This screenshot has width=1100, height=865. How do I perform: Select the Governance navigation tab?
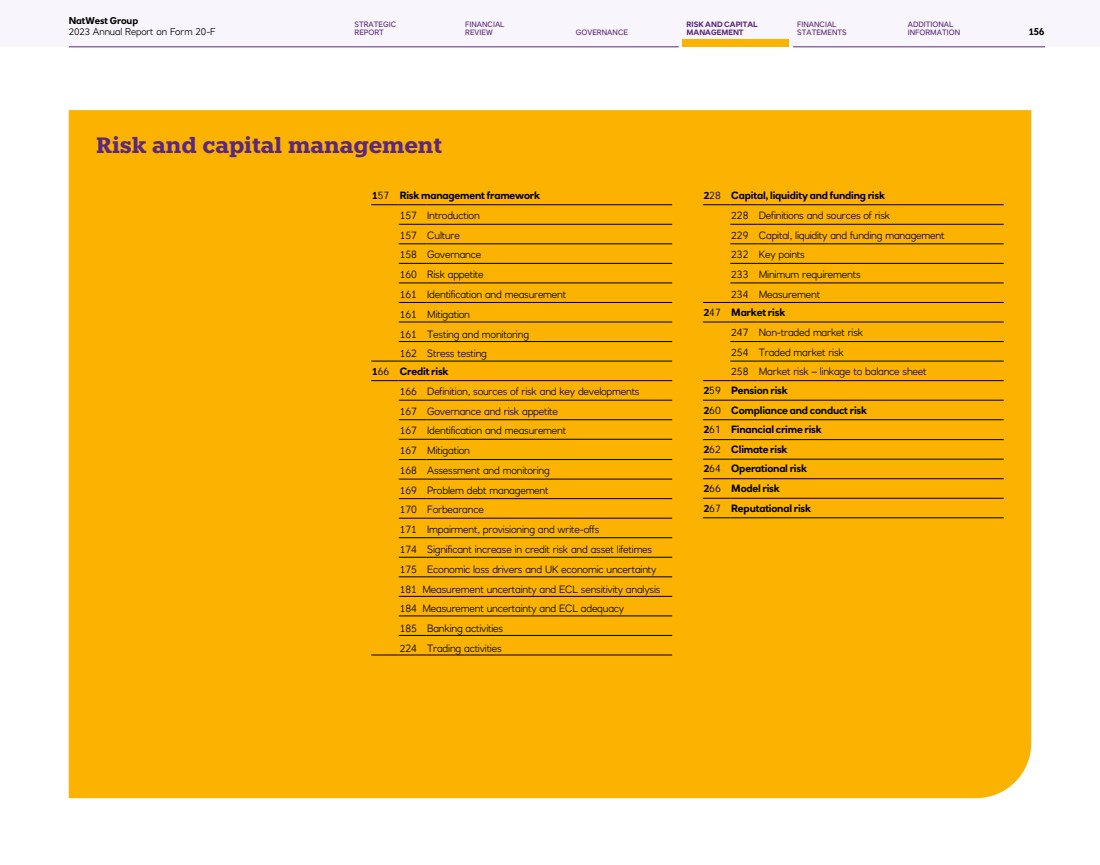(x=602, y=32)
